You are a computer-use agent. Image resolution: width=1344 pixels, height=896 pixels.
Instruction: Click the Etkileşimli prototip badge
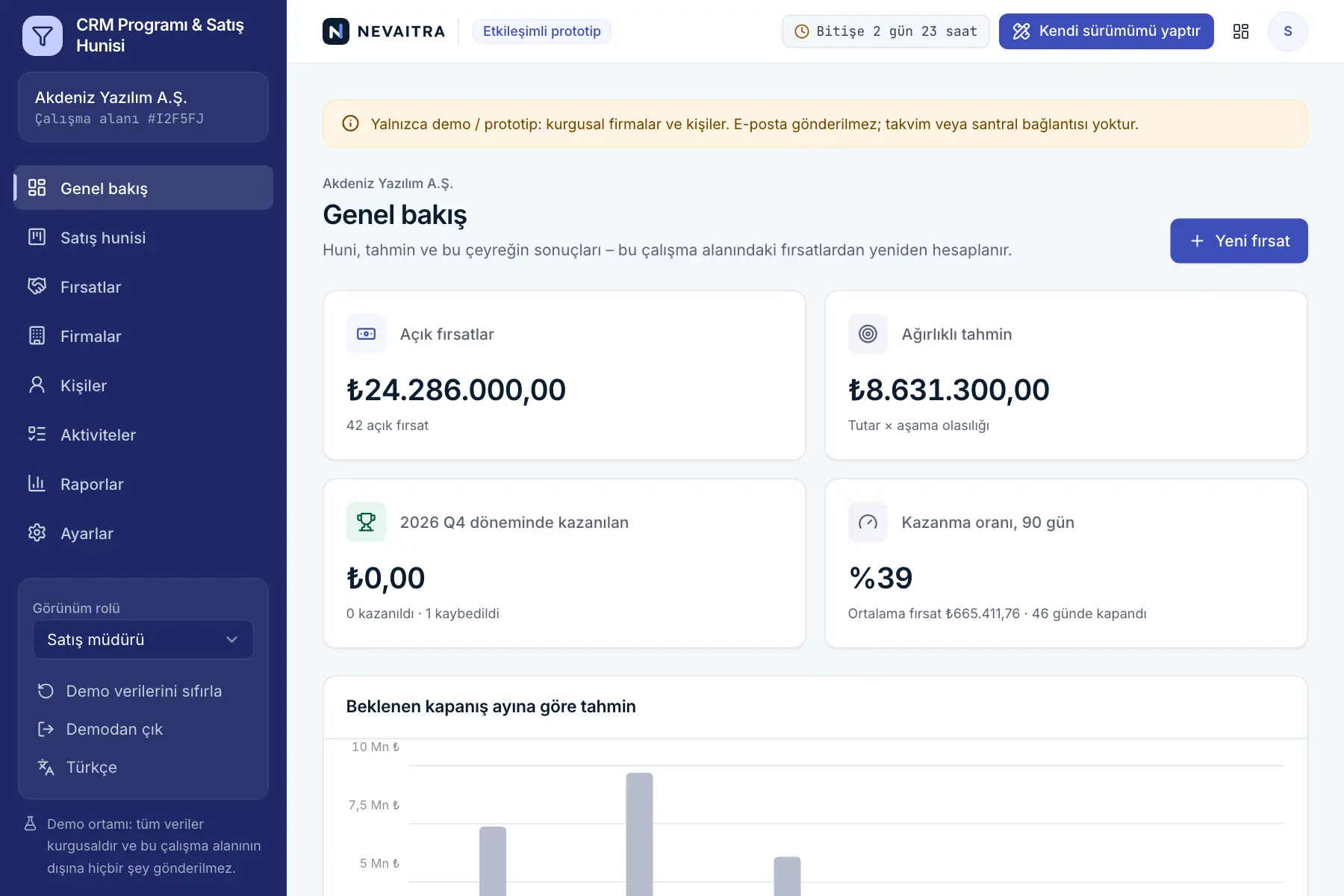tap(542, 31)
